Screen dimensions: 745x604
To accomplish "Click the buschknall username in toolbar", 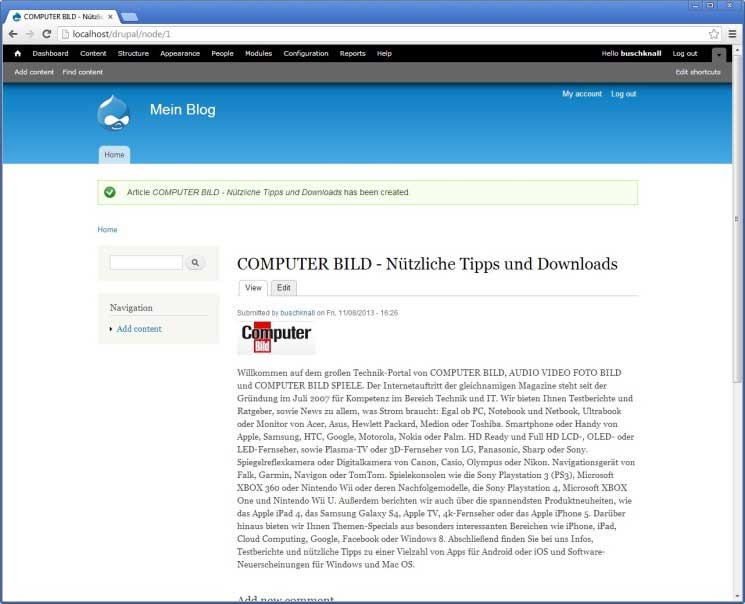I will click(641, 54).
